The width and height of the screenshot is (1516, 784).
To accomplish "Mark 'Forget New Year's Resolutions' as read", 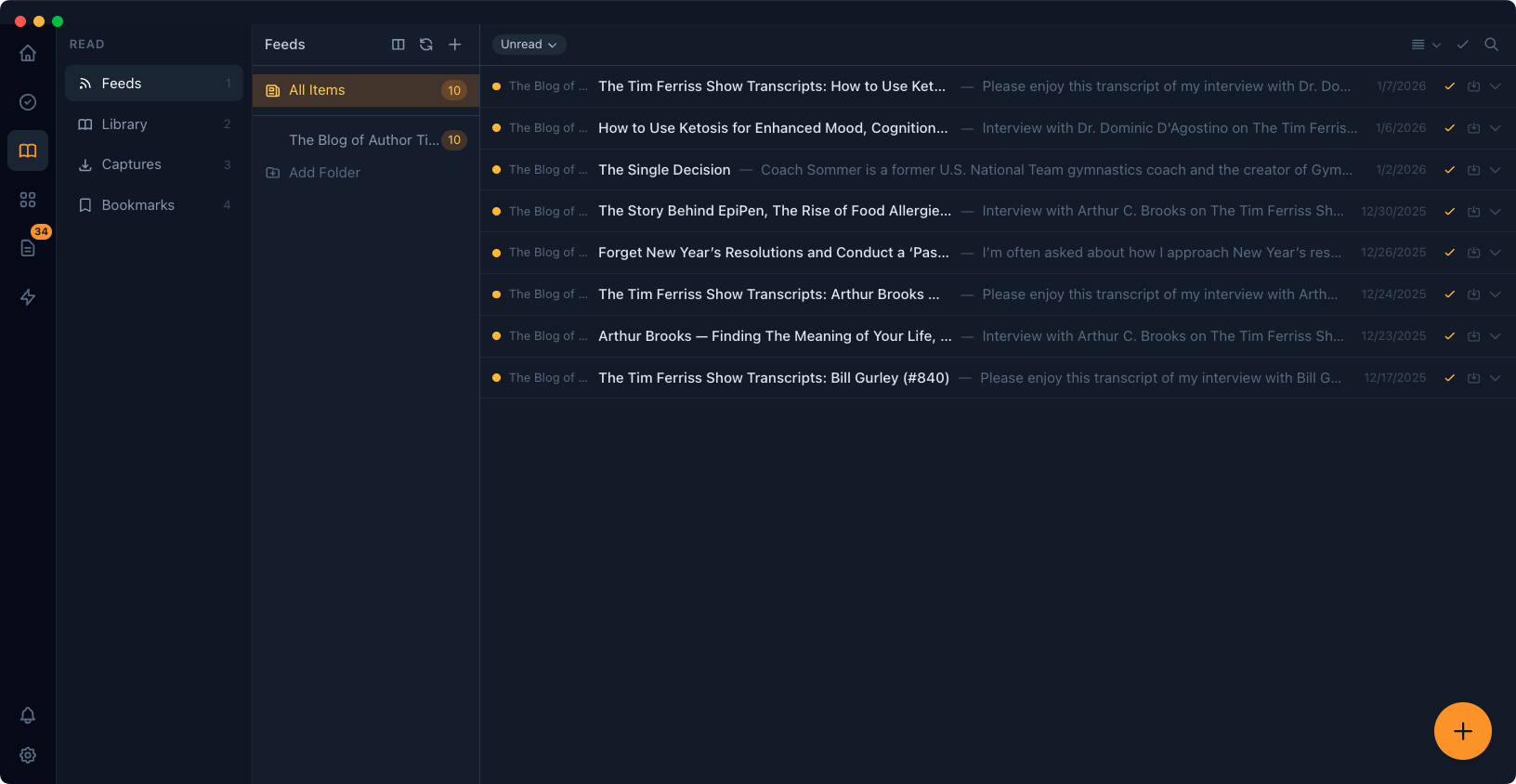I will coord(1449,253).
